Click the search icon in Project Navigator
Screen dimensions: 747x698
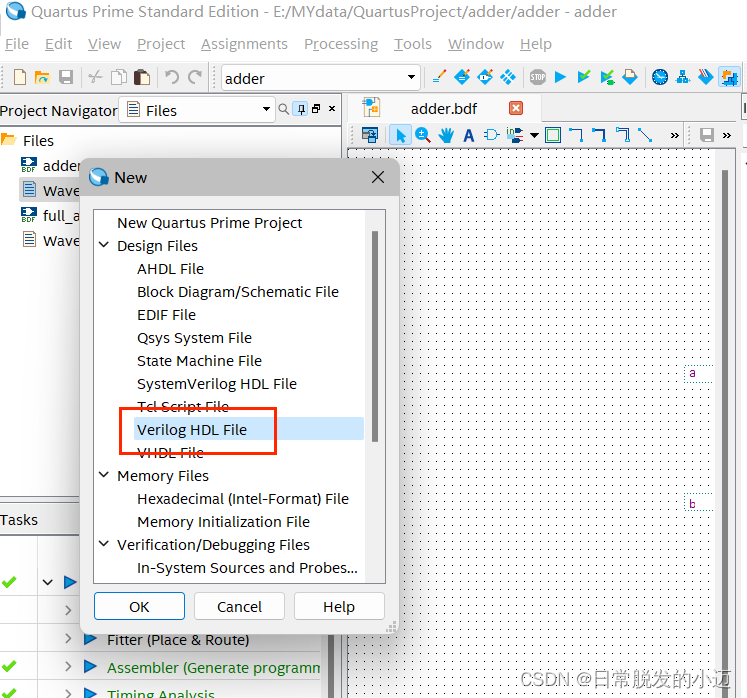point(283,109)
